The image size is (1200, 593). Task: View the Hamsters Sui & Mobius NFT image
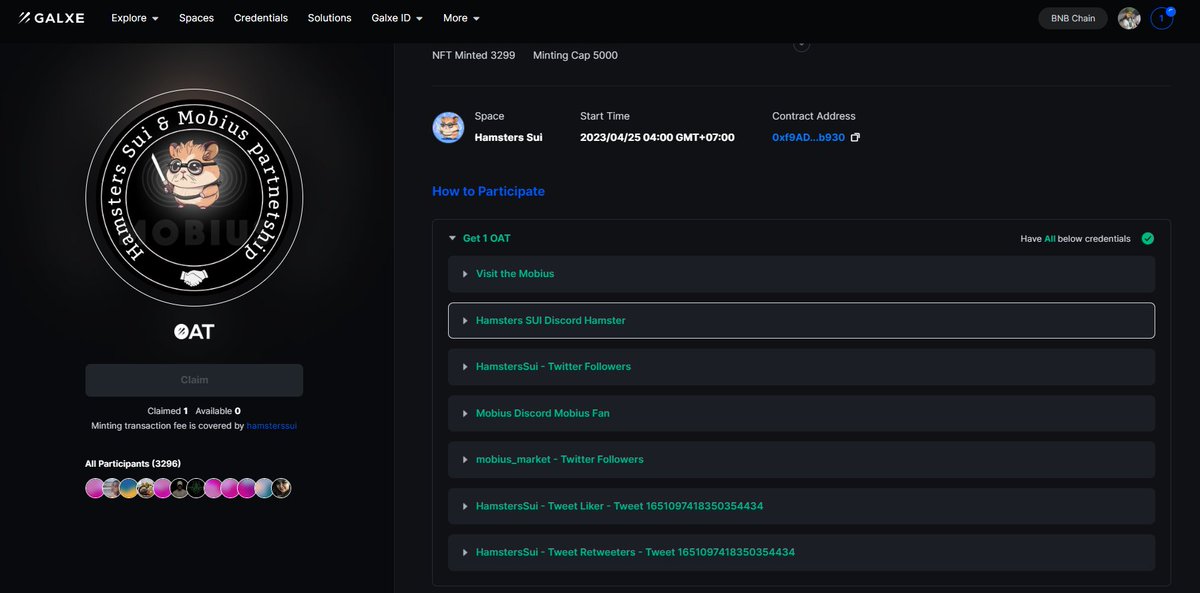[194, 198]
